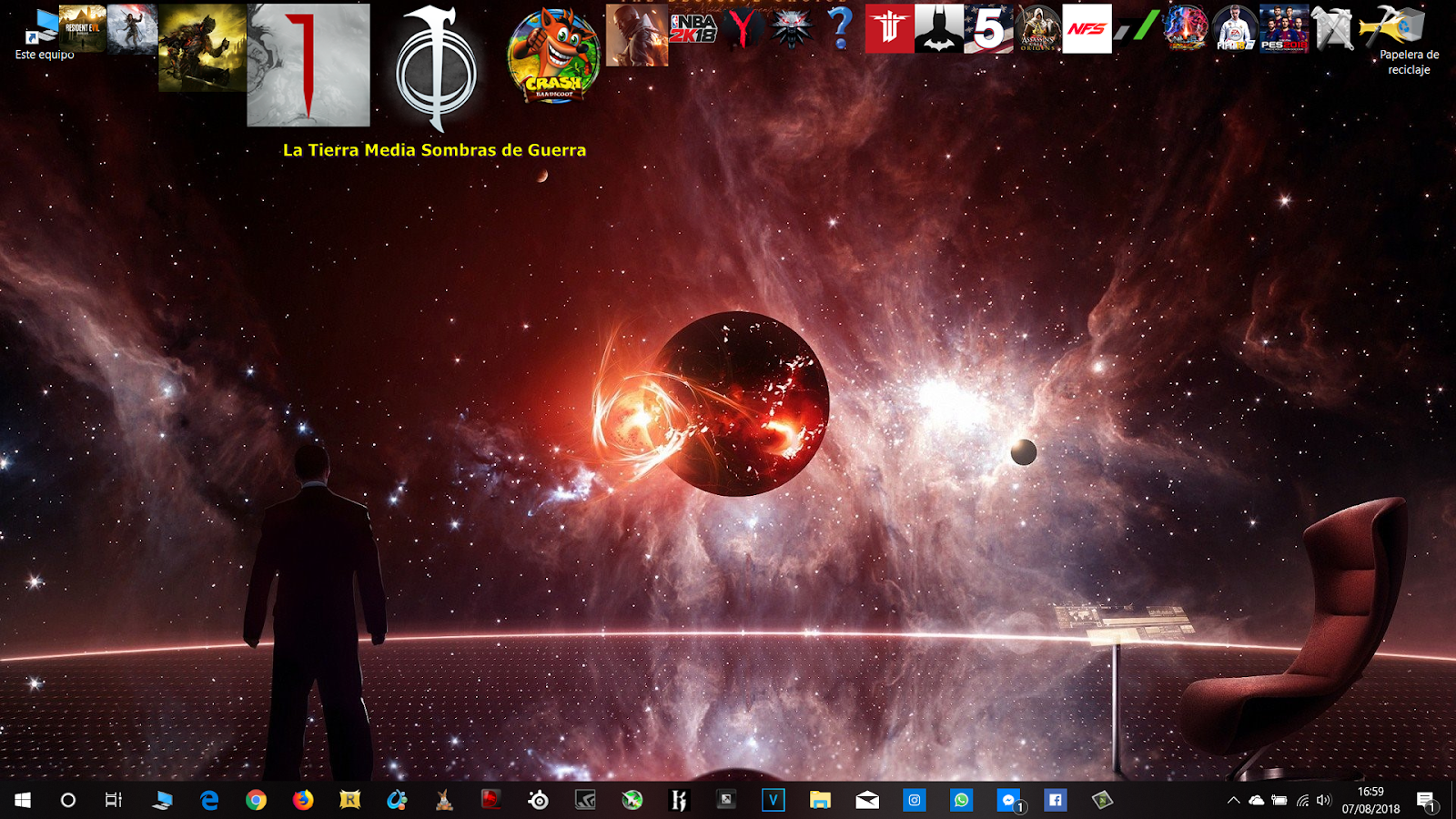Viewport: 1456px width, 819px height.
Task: Open WhatsApp from the taskbar
Action: pos(962,800)
